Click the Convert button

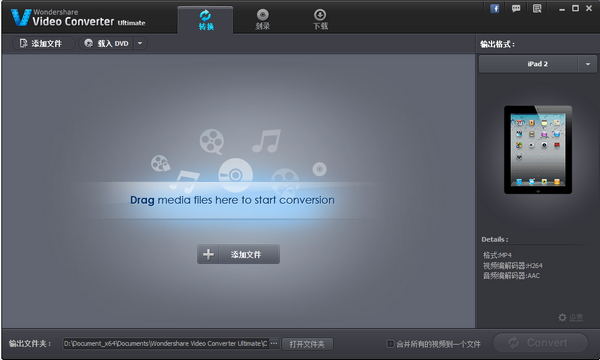[540, 342]
